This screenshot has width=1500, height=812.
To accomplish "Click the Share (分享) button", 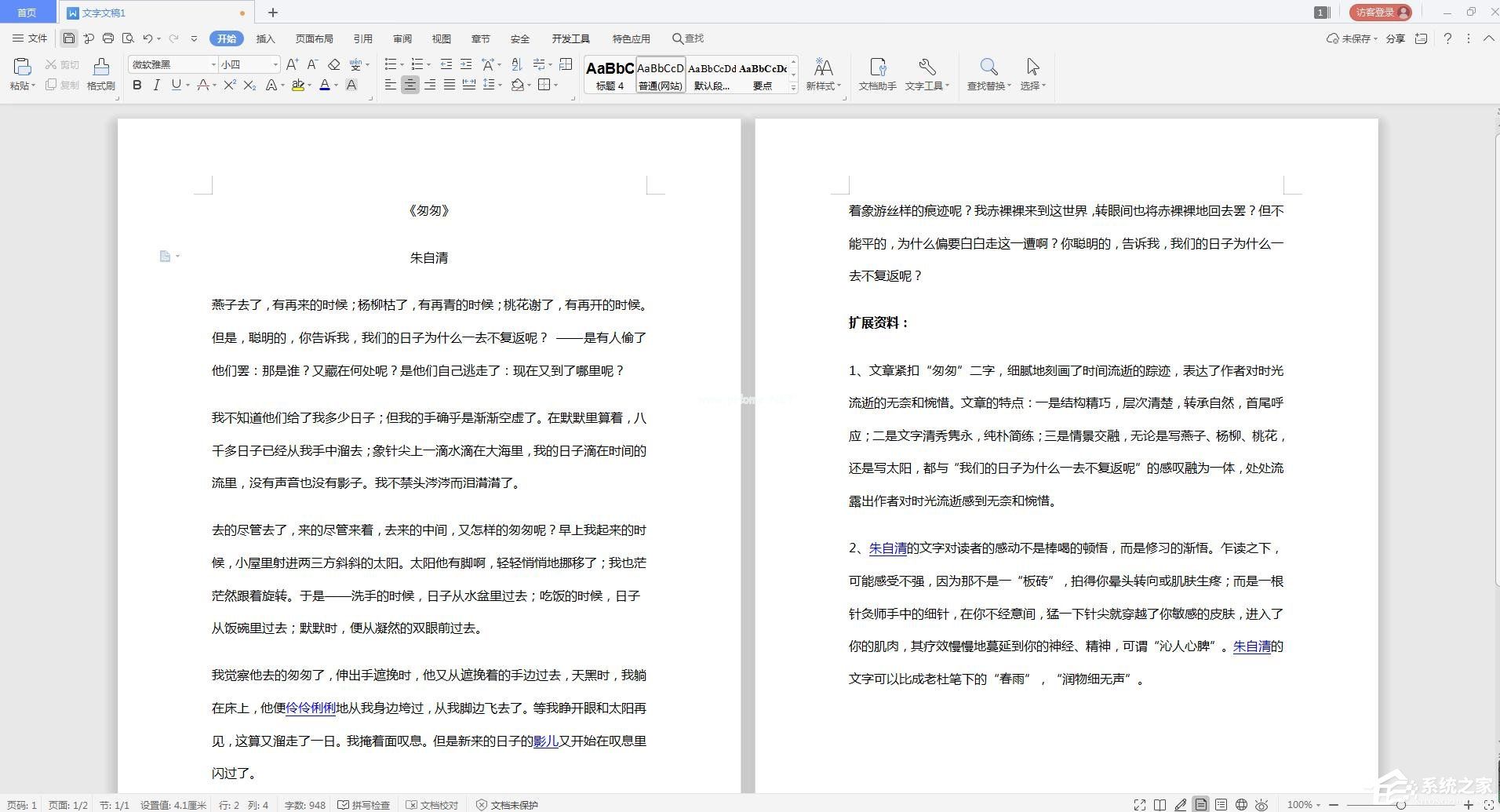I will tap(1395, 38).
